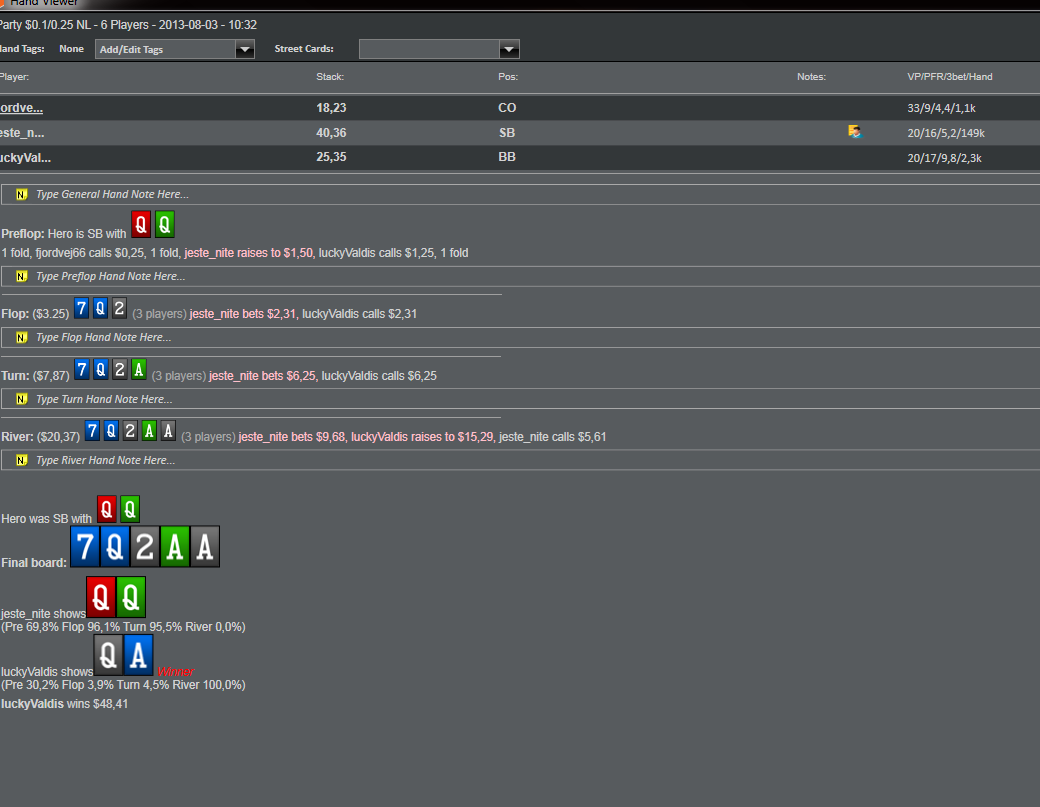Focus the General Hand Note field
This screenshot has width=1040, height=807.
521,194
